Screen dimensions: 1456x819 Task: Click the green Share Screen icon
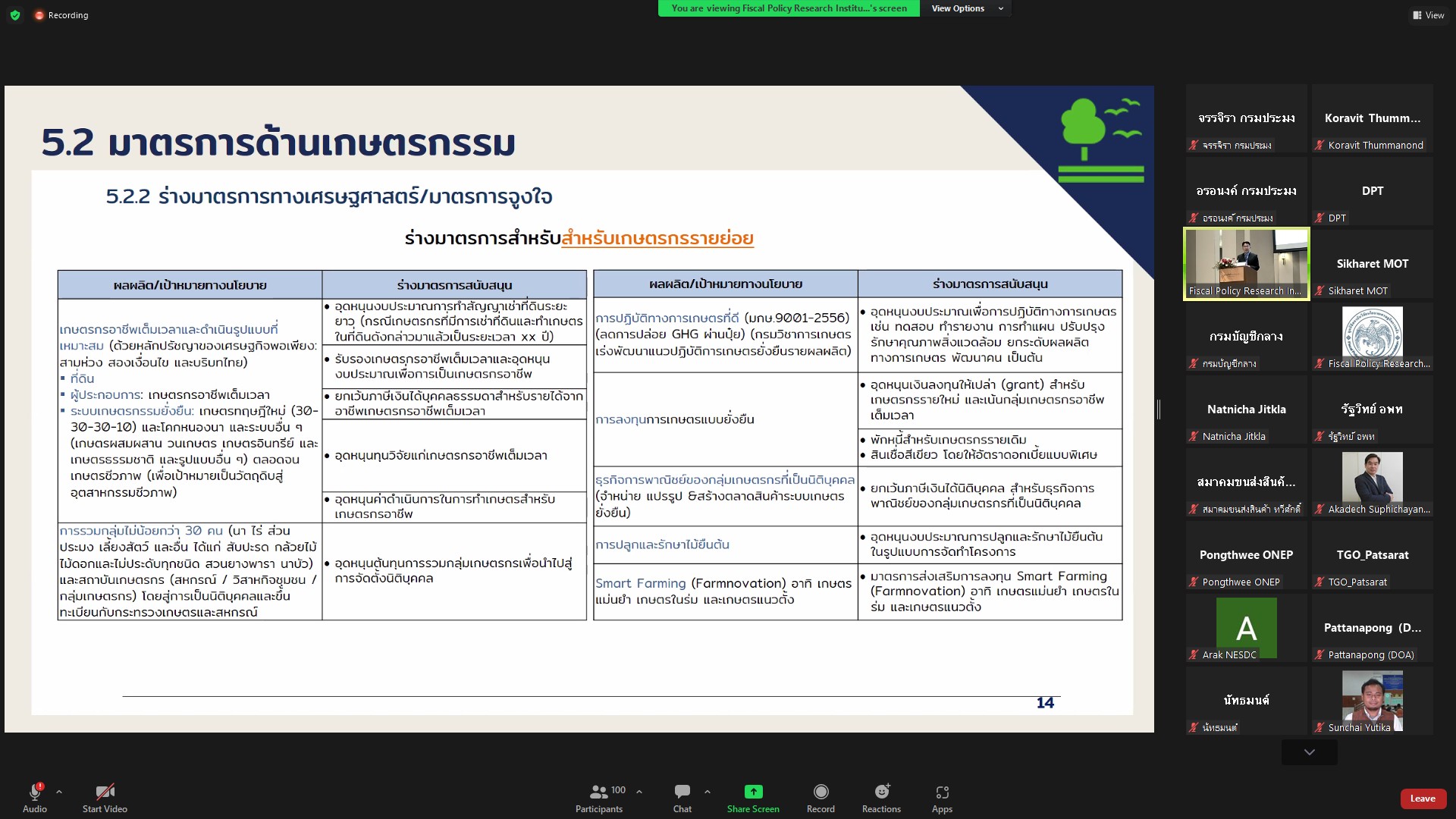(753, 792)
